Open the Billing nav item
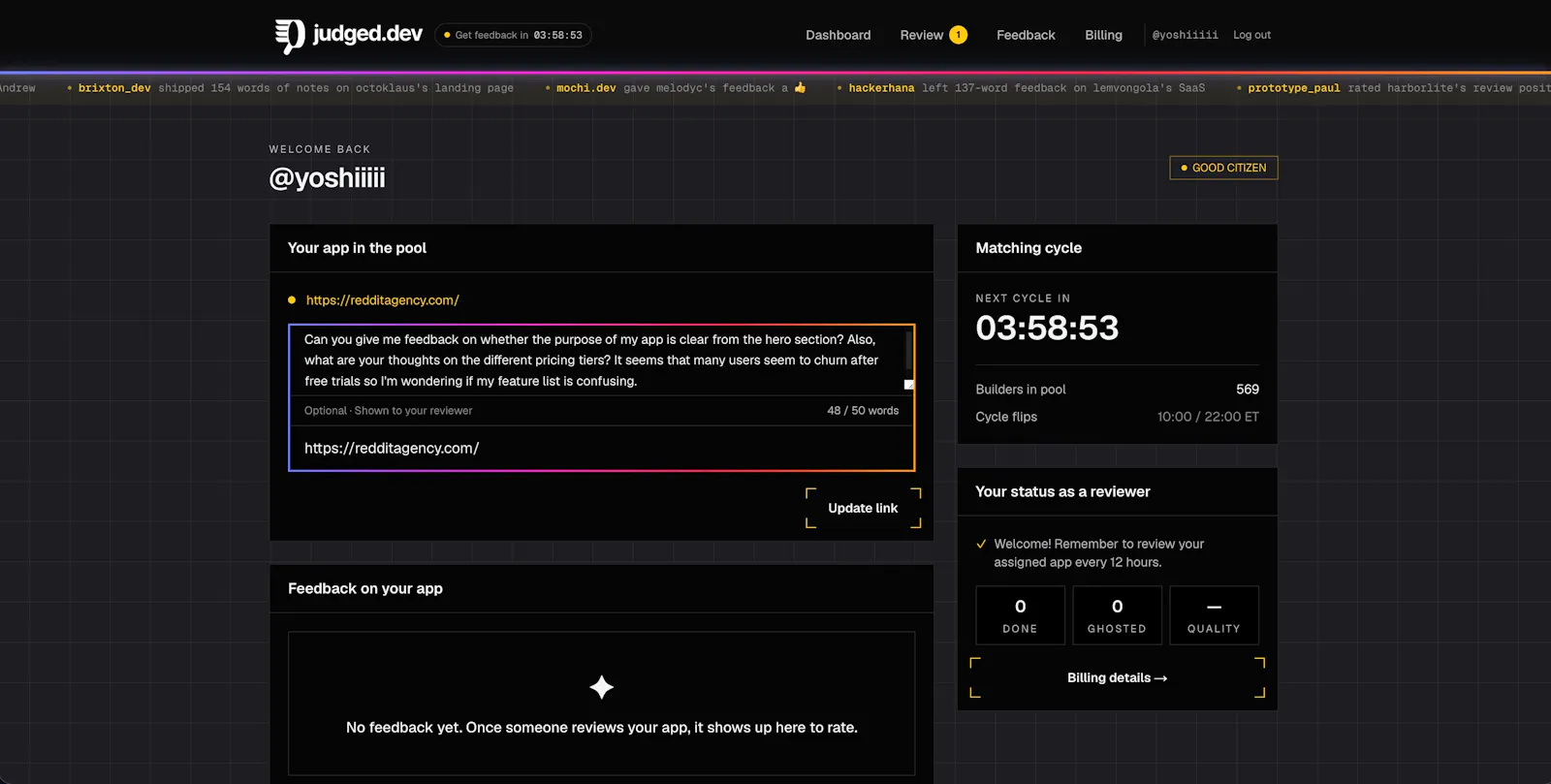Screen dimensions: 1551x784 tap(1103, 35)
